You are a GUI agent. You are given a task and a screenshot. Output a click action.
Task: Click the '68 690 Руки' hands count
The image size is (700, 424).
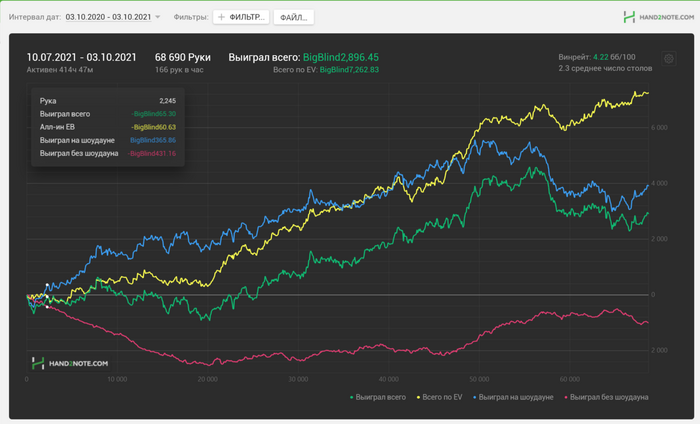click(x=183, y=57)
